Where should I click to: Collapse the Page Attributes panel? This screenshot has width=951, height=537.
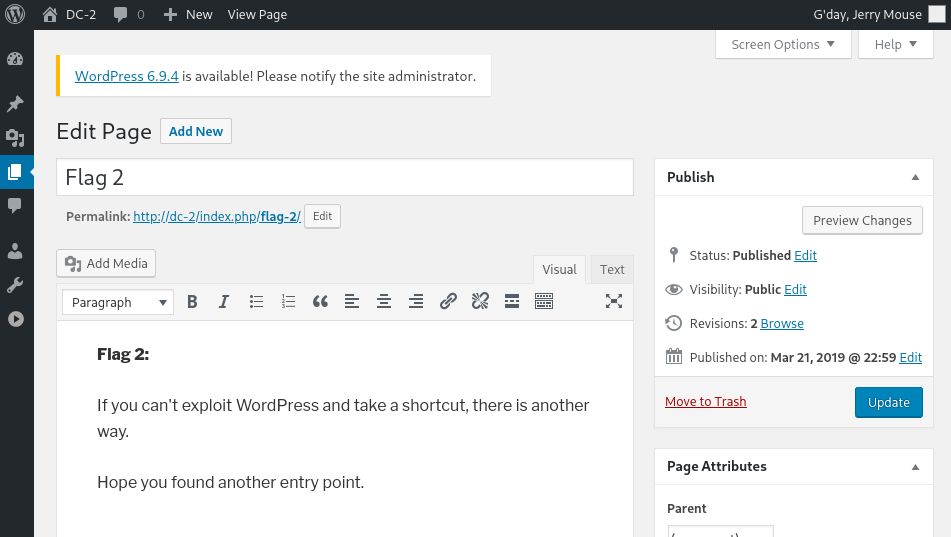[914, 466]
